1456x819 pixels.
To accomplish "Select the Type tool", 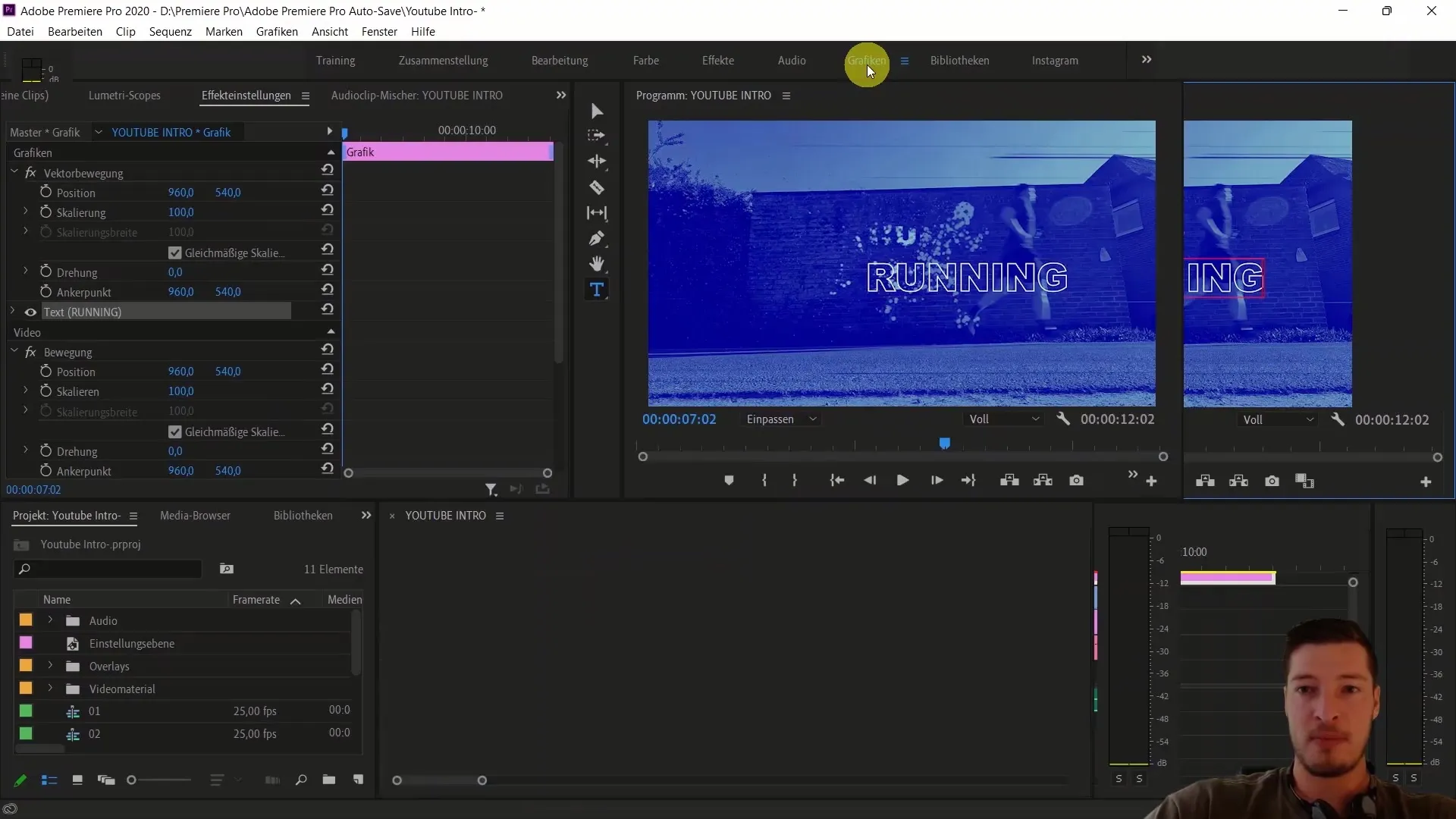I will coord(597,290).
